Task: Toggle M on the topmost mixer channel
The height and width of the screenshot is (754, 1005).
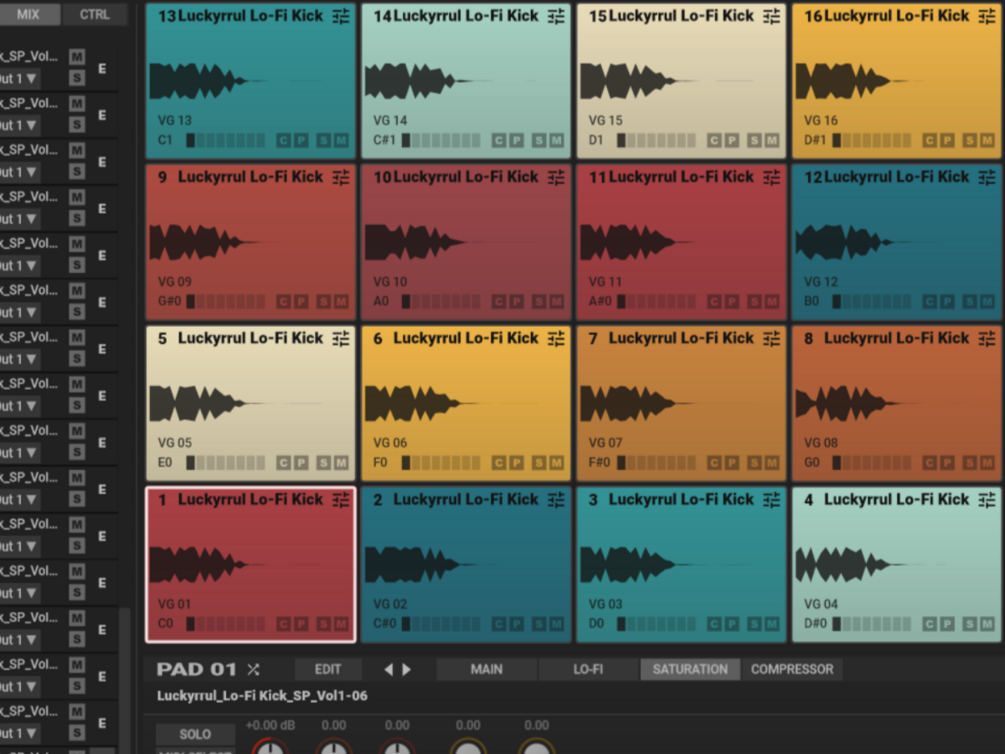Action: tap(77, 57)
